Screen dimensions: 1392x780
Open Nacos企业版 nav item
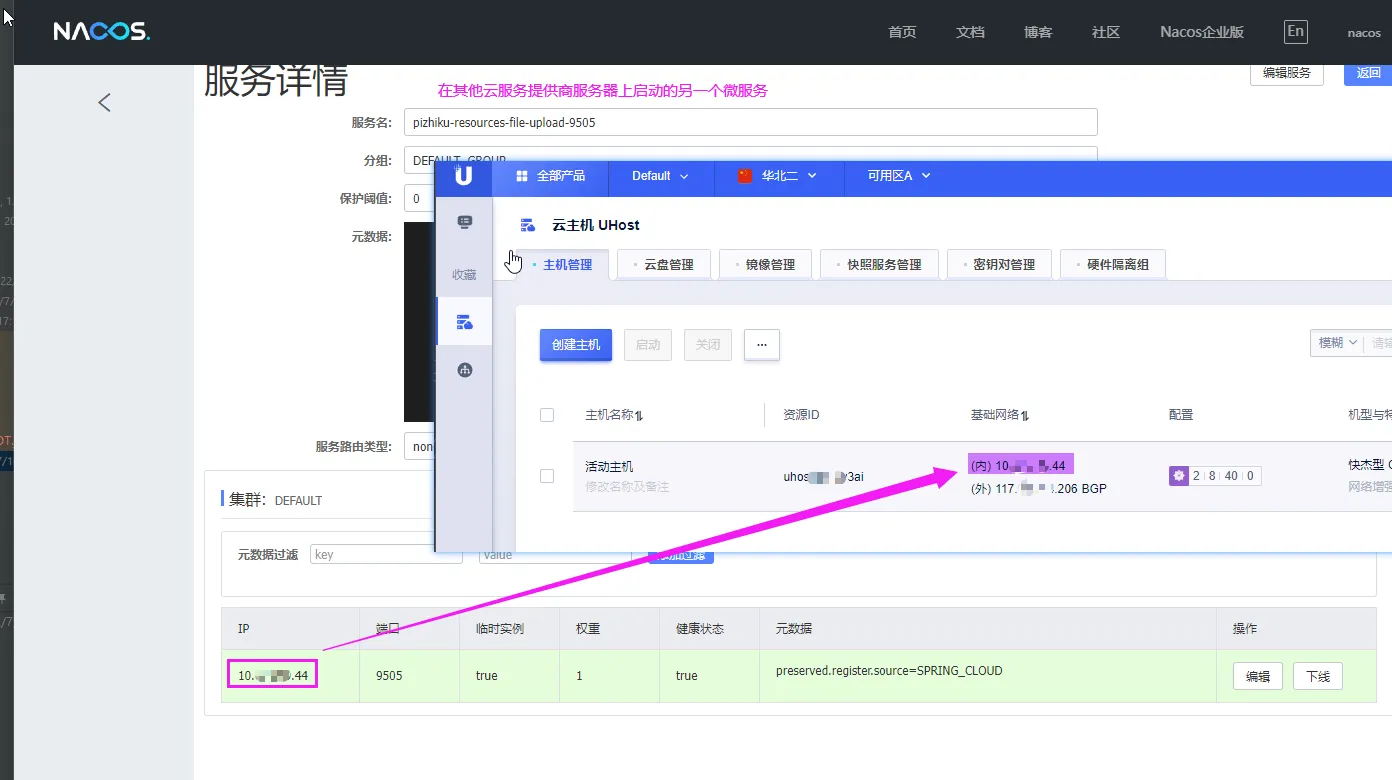click(1202, 32)
